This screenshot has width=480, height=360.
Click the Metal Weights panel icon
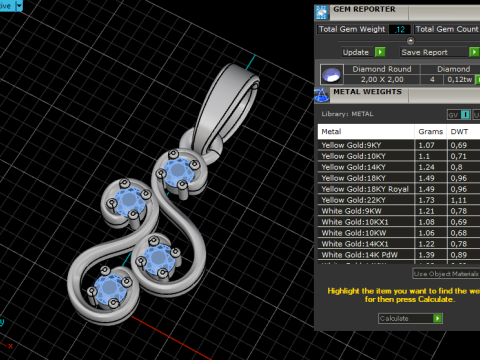pos(322,95)
